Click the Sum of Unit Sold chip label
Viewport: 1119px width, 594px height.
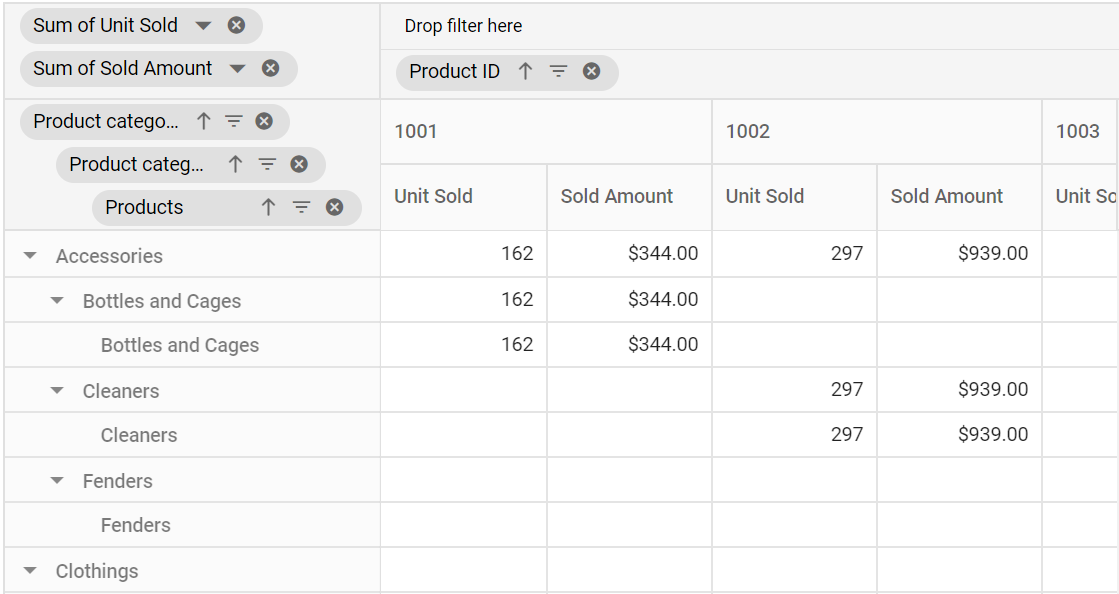pos(106,26)
